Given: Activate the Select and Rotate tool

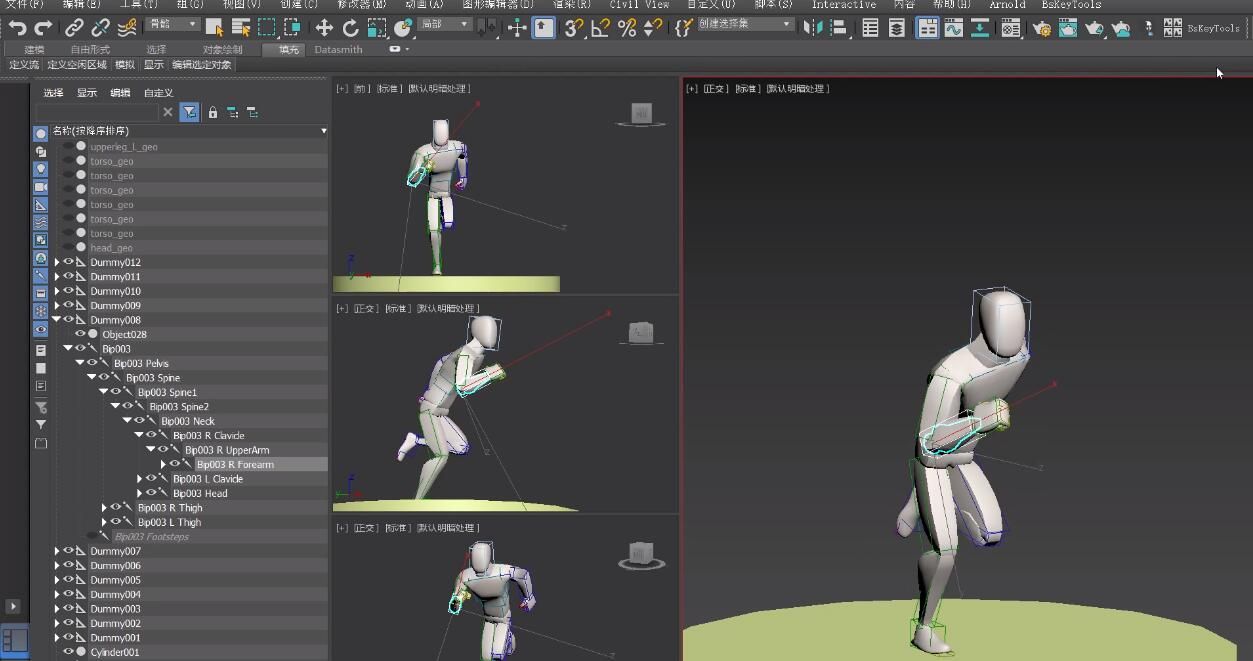Looking at the screenshot, I should pos(350,28).
